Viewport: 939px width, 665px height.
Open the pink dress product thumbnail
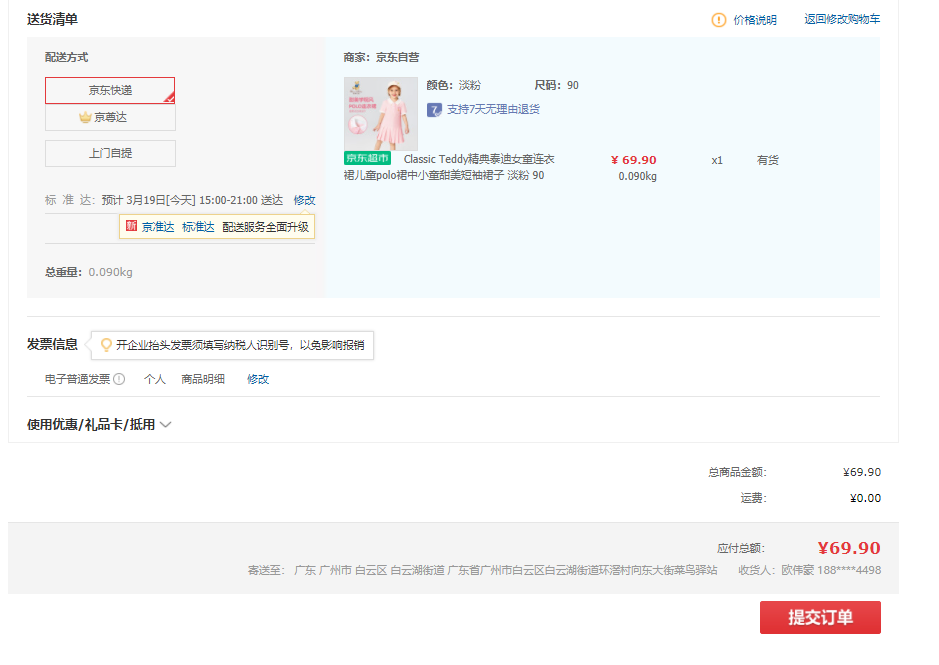[380, 113]
